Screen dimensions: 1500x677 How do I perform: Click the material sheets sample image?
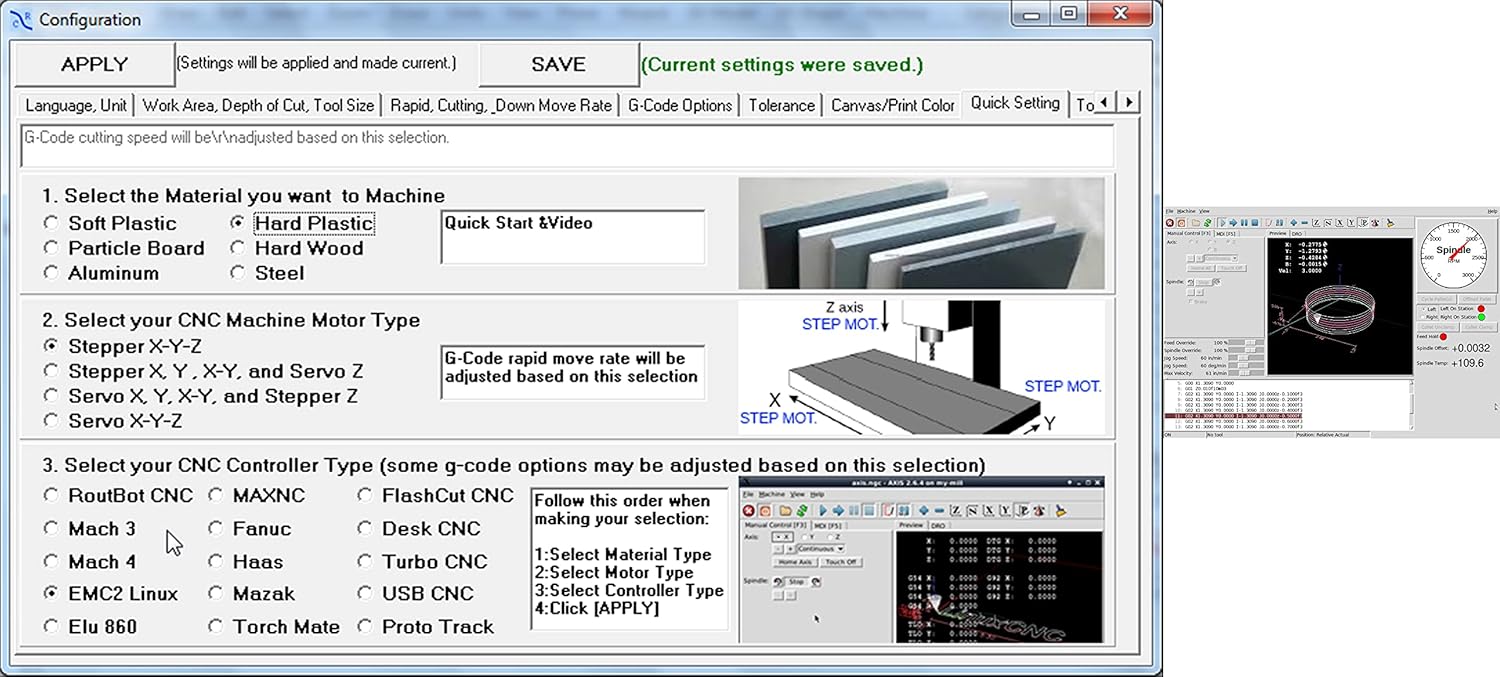(920, 233)
